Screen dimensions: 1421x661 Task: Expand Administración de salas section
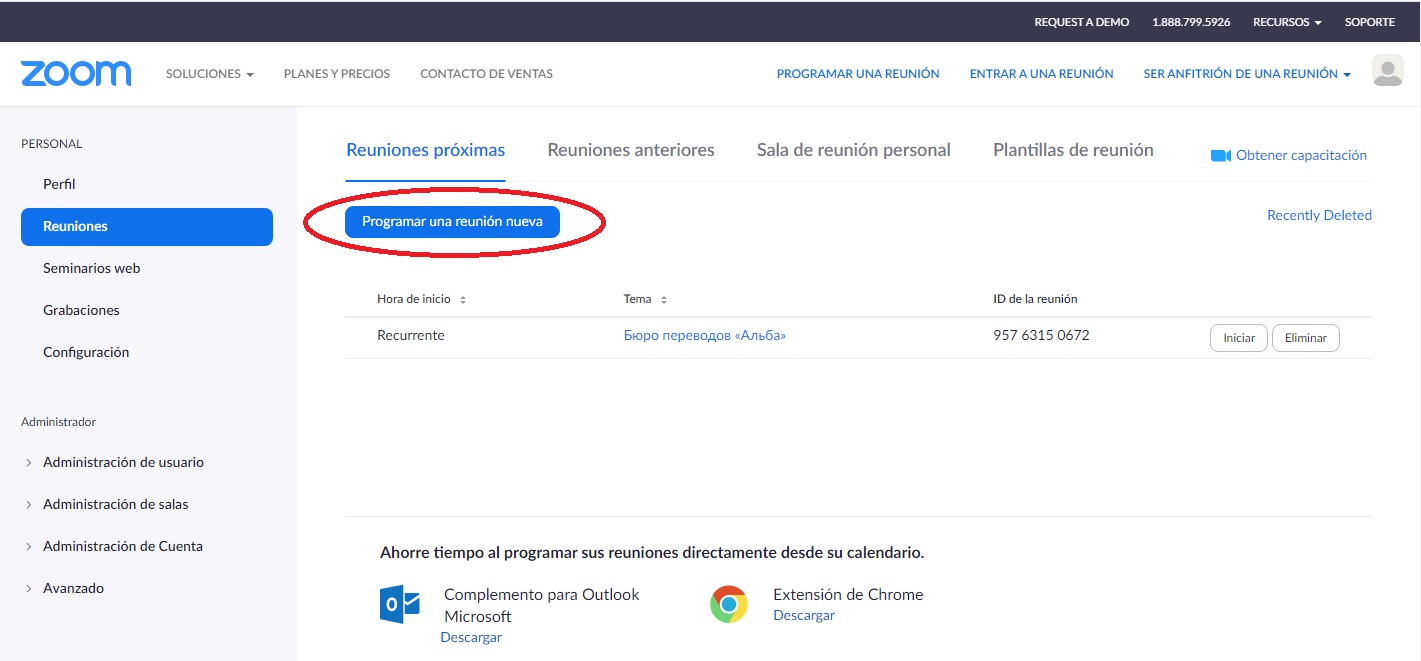click(x=115, y=504)
